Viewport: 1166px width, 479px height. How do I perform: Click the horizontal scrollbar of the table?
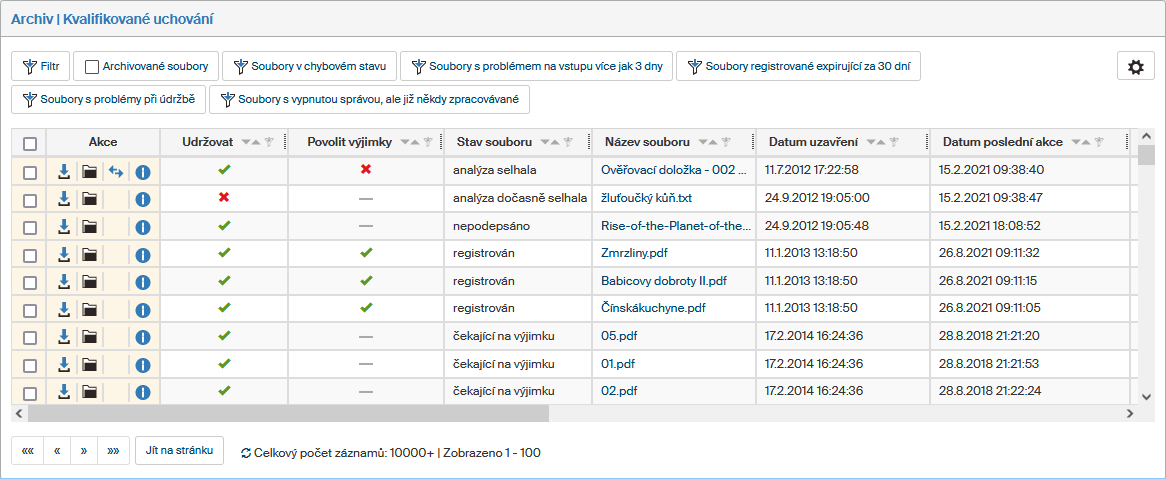[x=288, y=413]
